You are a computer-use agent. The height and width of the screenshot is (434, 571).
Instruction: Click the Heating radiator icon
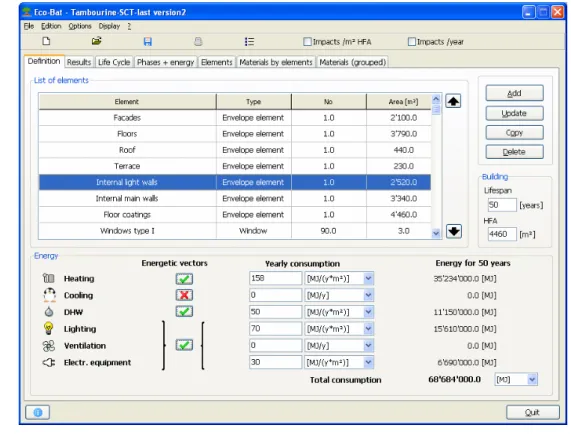pos(48,279)
